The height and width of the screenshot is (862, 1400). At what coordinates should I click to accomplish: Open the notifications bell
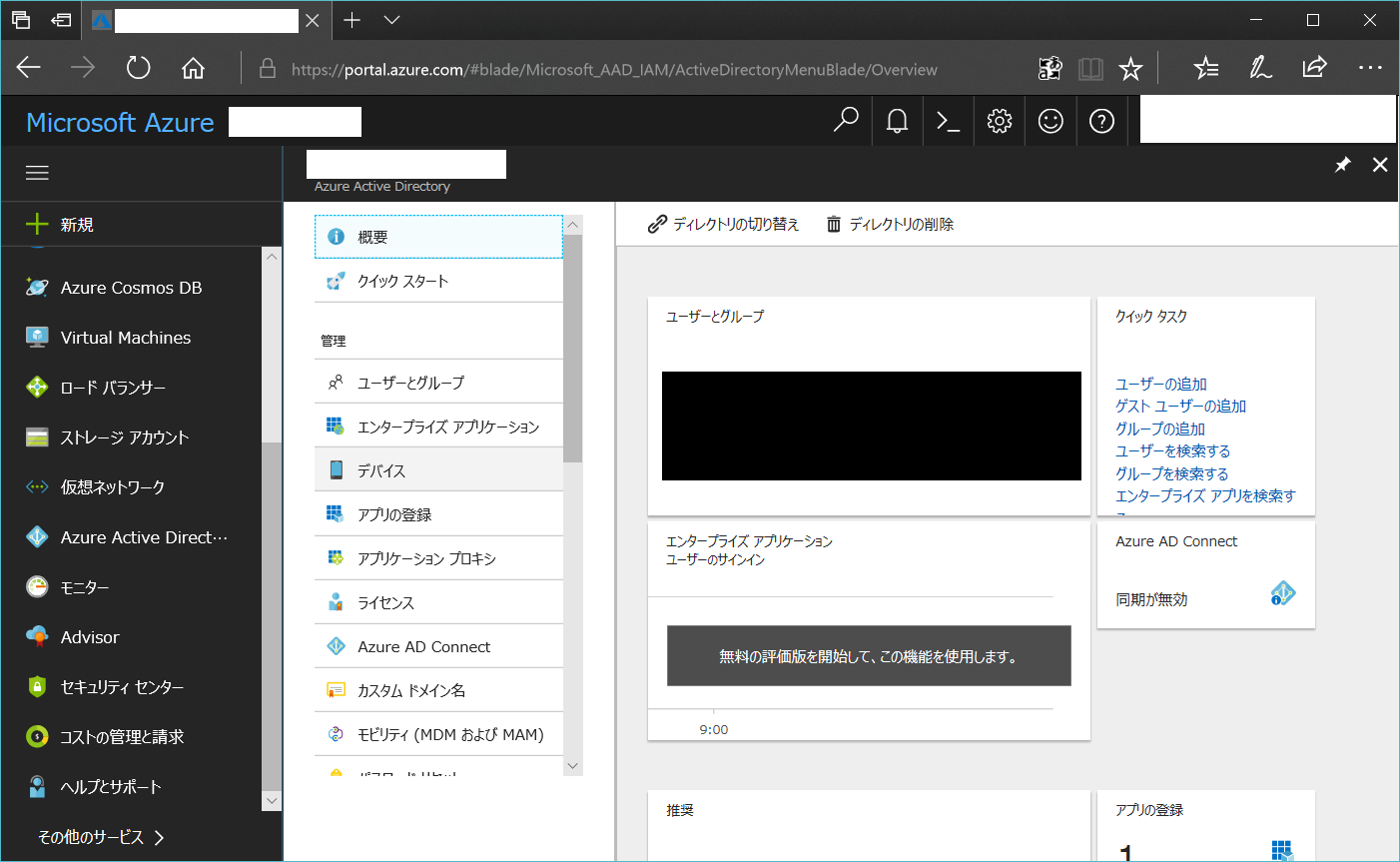click(897, 121)
